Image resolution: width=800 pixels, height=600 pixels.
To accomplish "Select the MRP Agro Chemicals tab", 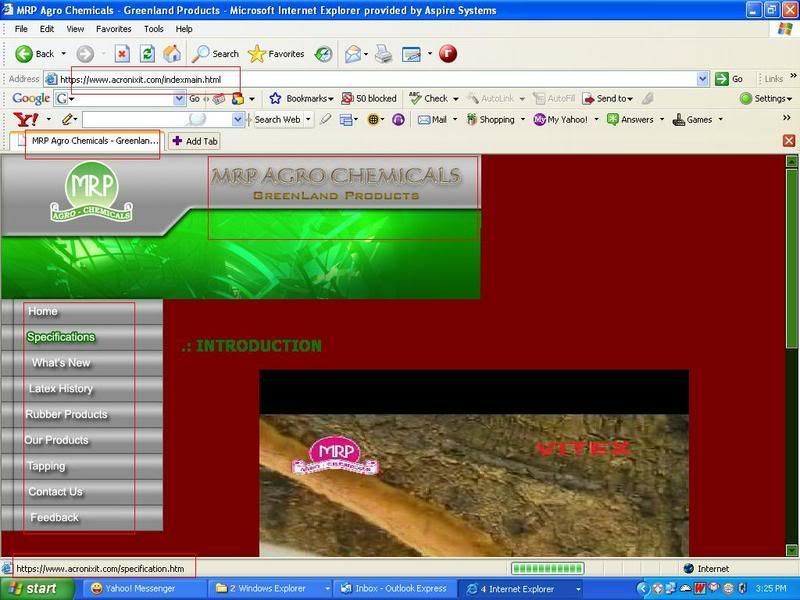I will [87, 141].
